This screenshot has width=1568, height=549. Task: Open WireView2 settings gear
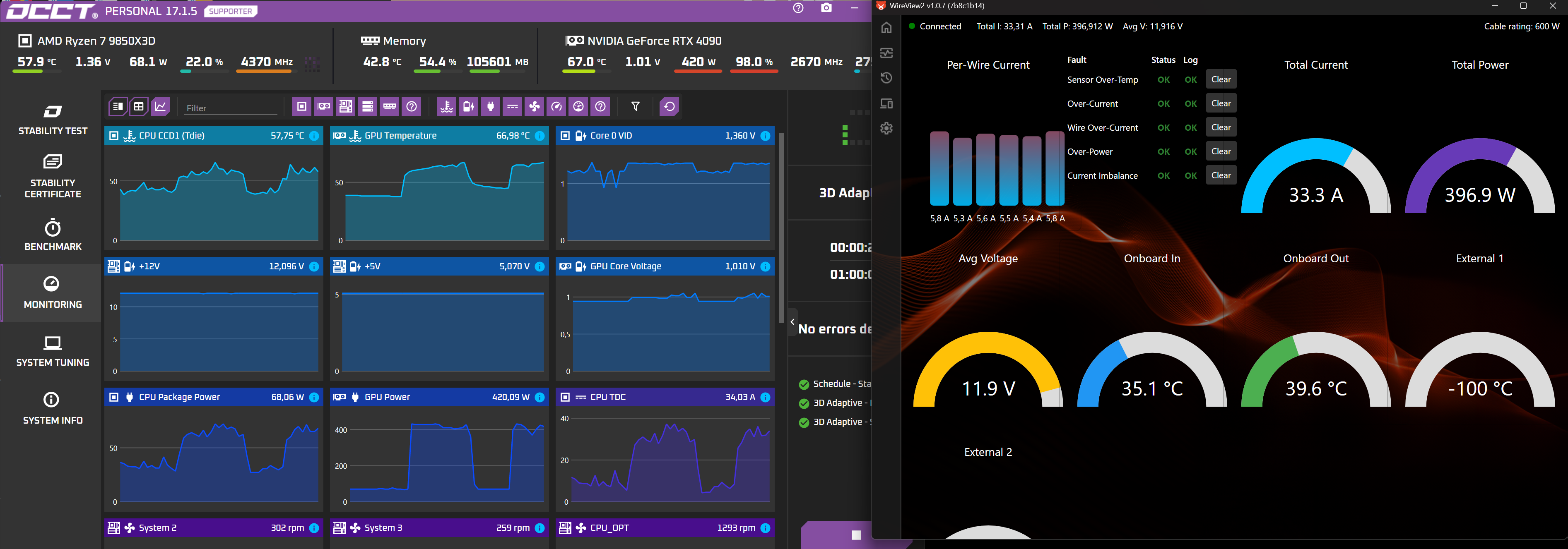pos(886,128)
